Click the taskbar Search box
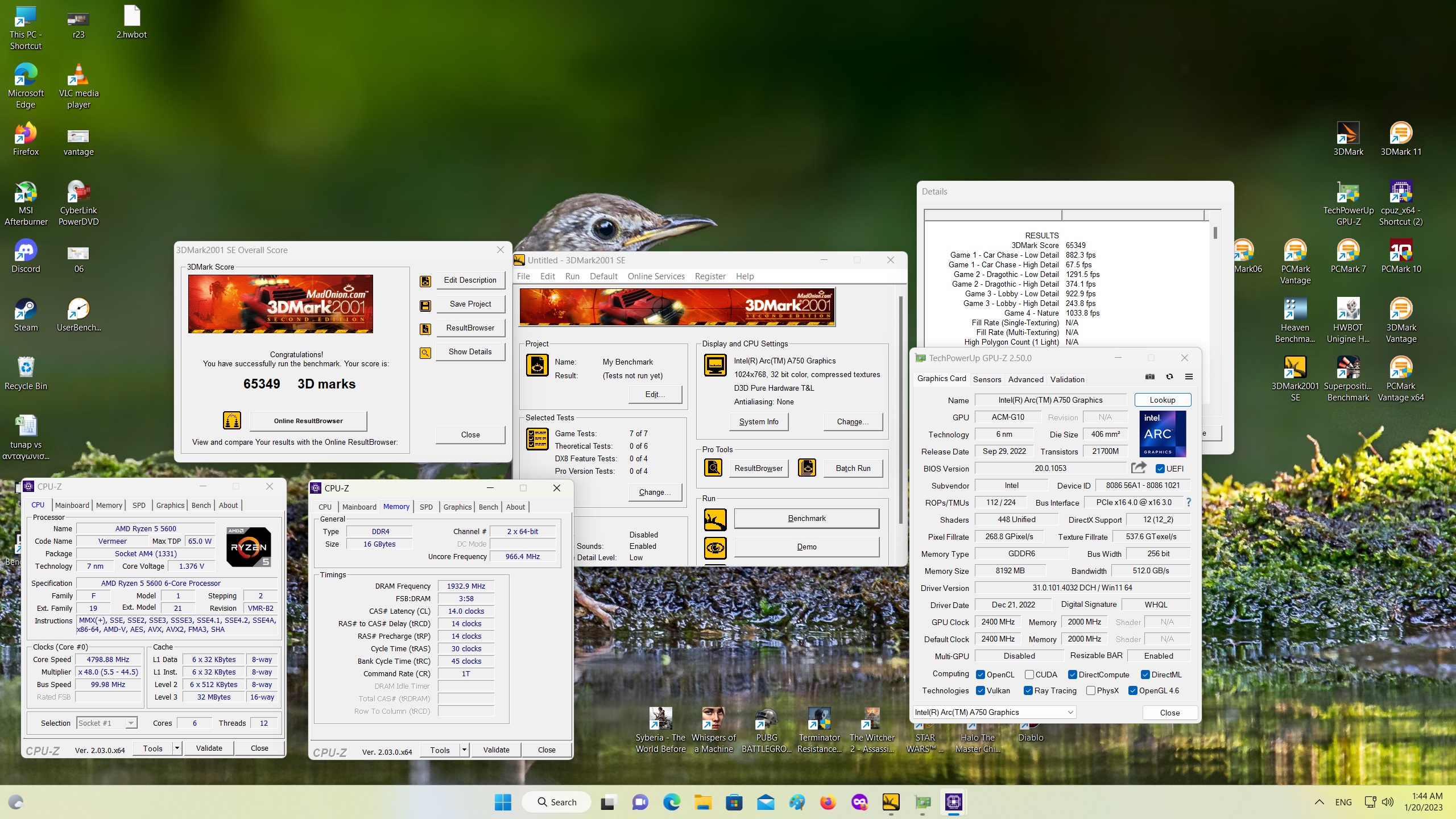1456x819 pixels. point(556,802)
